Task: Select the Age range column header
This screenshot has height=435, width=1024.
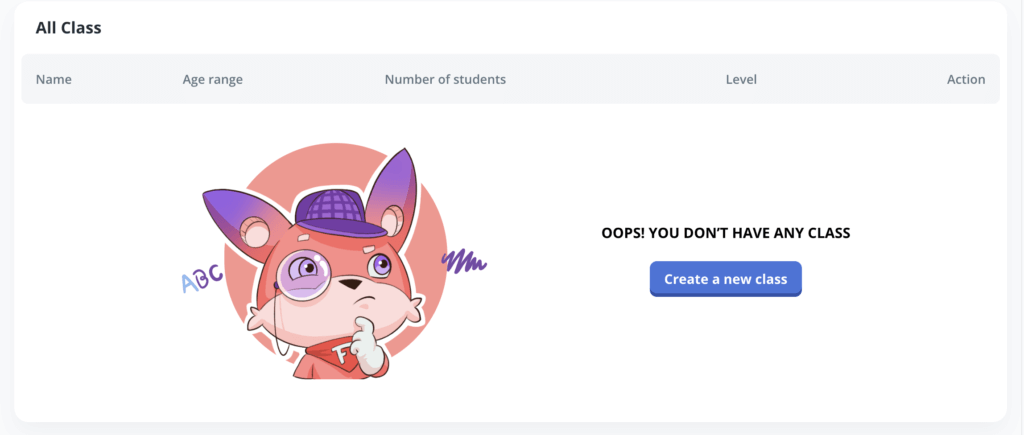Action: click(x=212, y=79)
